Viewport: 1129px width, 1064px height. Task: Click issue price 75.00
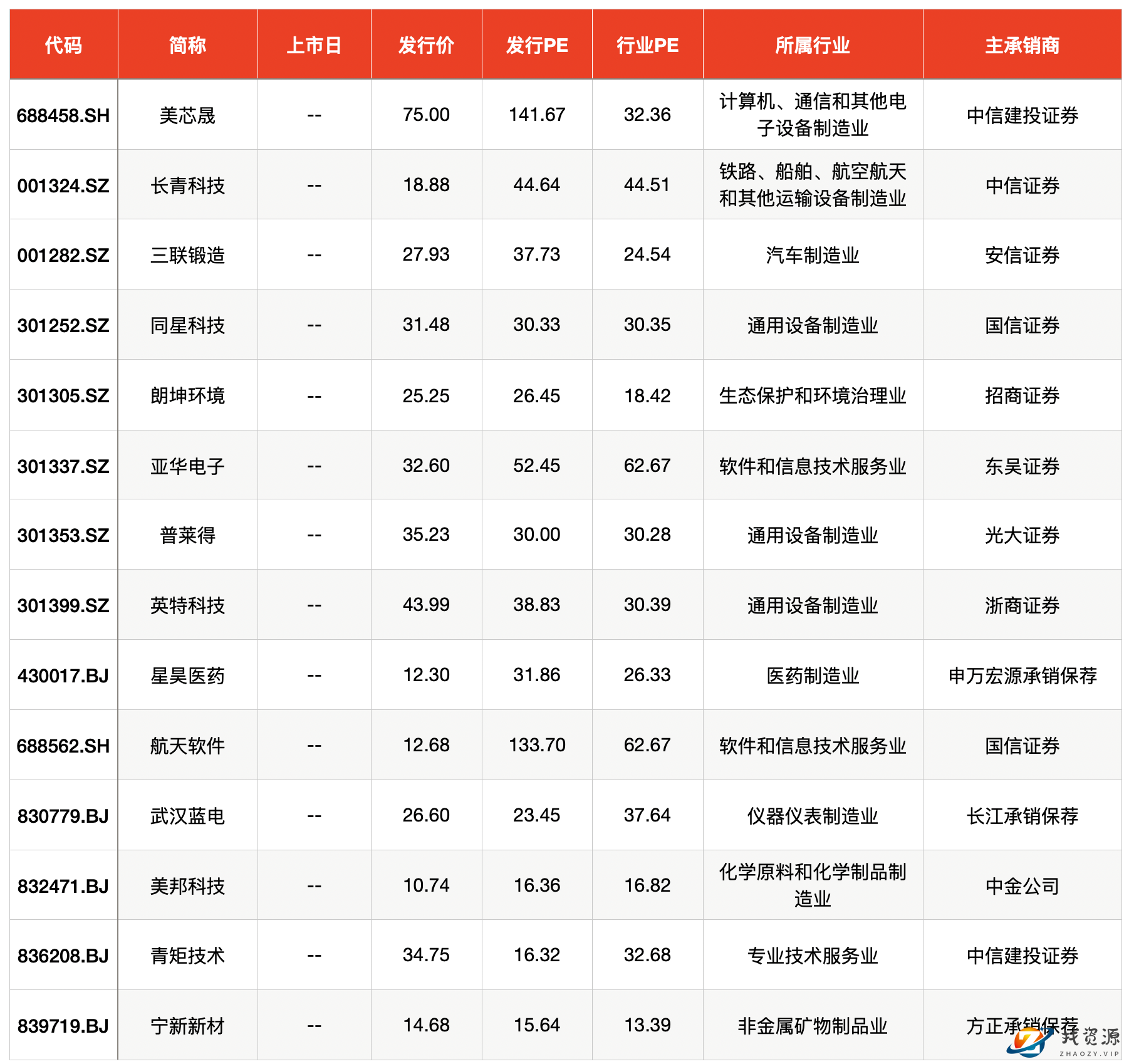[426, 115]
